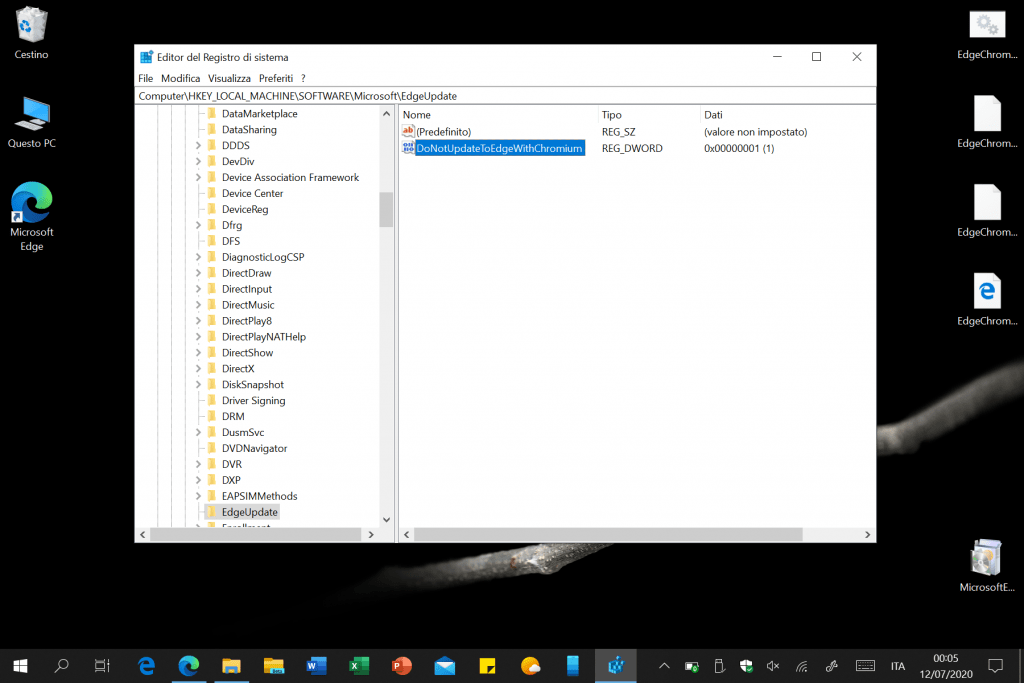Click the registry path address bar
The height and width of the screenshot is (683, 1024).
click(505, 96)
